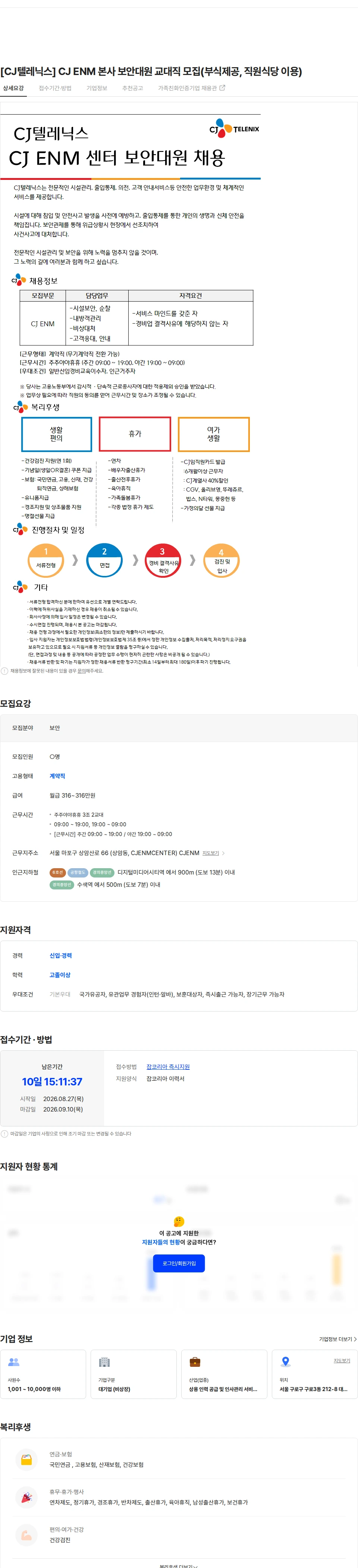Click the CJ logo next to 채용정보 heading

tap(19, 280)
